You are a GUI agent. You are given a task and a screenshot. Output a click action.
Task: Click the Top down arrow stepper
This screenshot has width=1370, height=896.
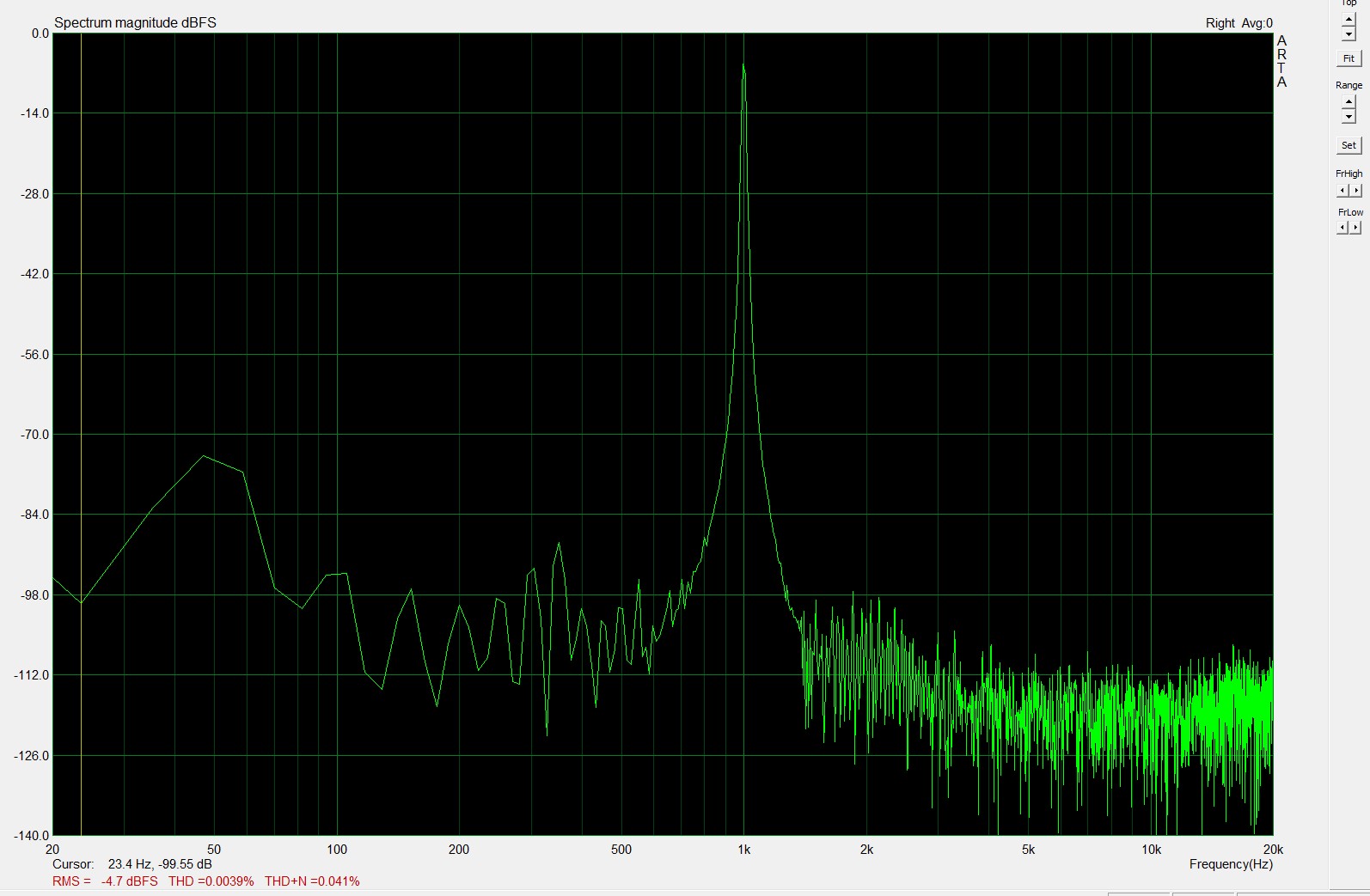coord(1349,34)
